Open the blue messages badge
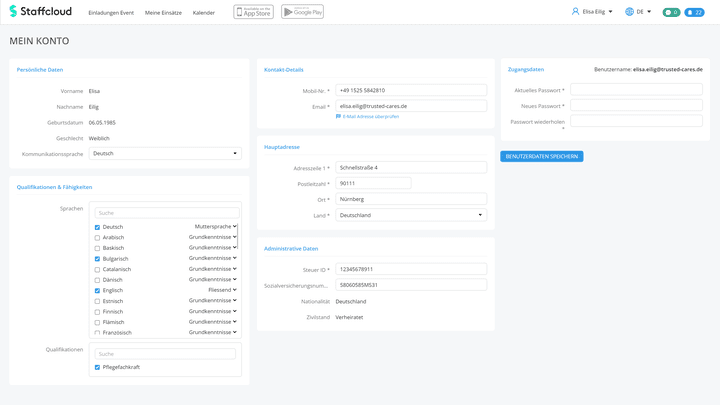Image resolution: width=720 pixels, height=405 pixels. click(x=694, y=12)
